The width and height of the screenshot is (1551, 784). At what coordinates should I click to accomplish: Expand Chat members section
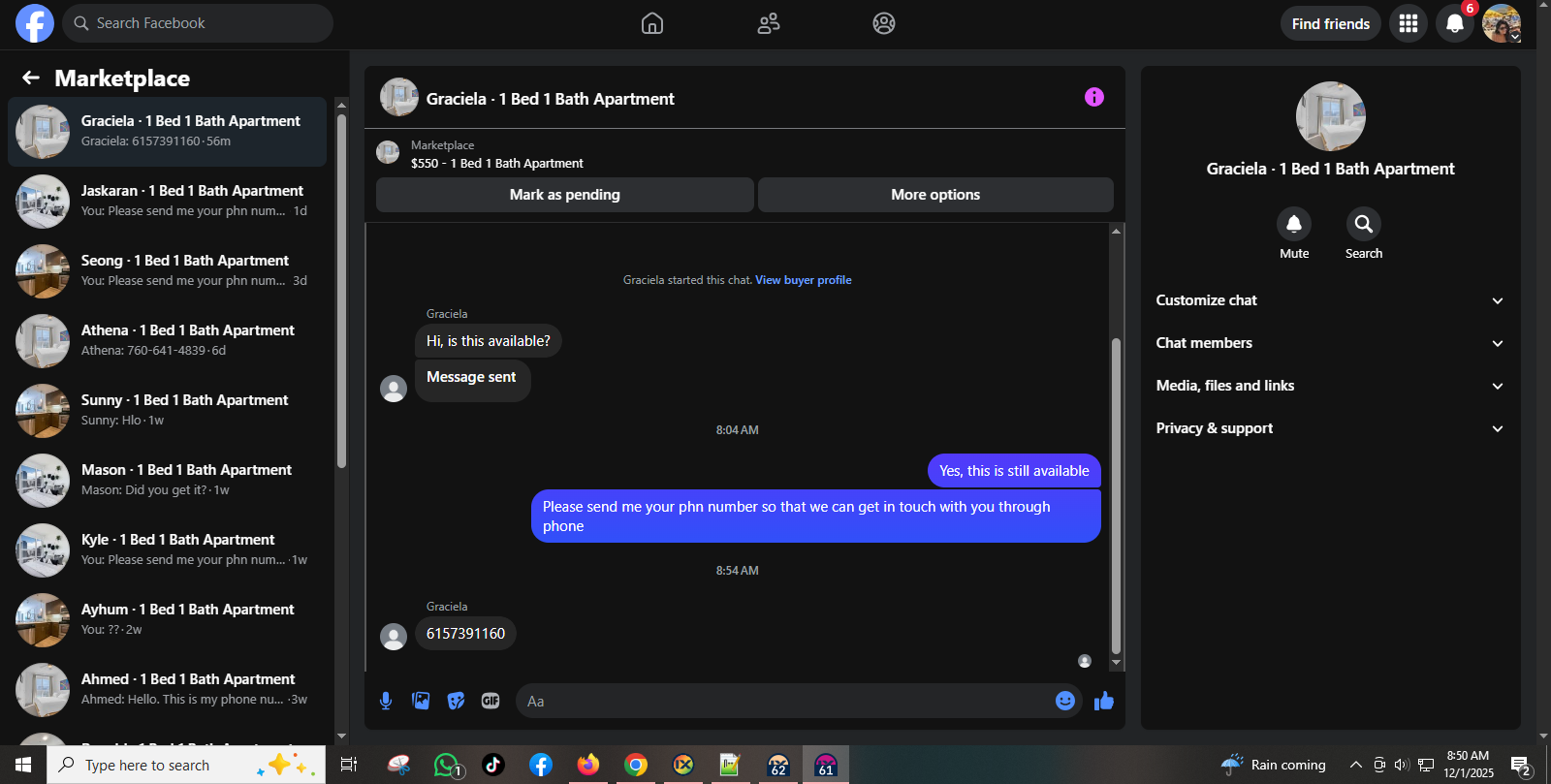click(x=1330, y=343)
